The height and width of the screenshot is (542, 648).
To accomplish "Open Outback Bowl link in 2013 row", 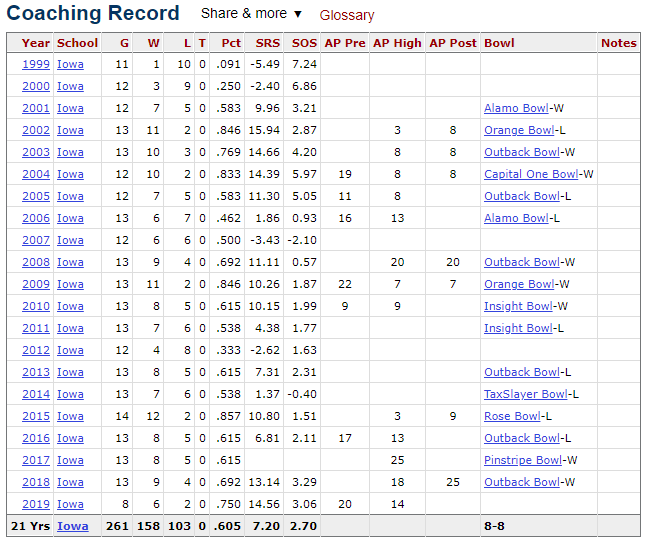I will point(522,372).
